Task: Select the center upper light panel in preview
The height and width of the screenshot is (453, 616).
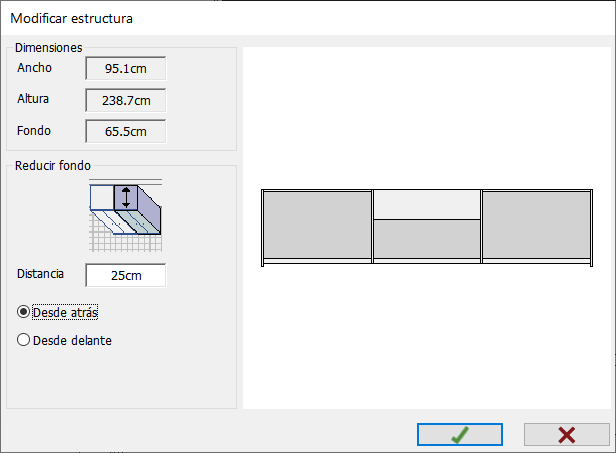Action: coord(427,204)
